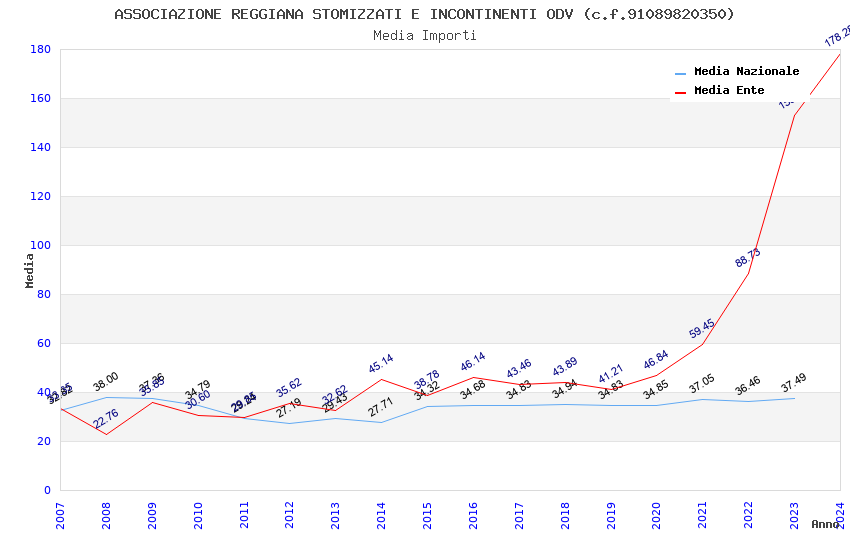Click the 38.00 national average label

[106, 381]
